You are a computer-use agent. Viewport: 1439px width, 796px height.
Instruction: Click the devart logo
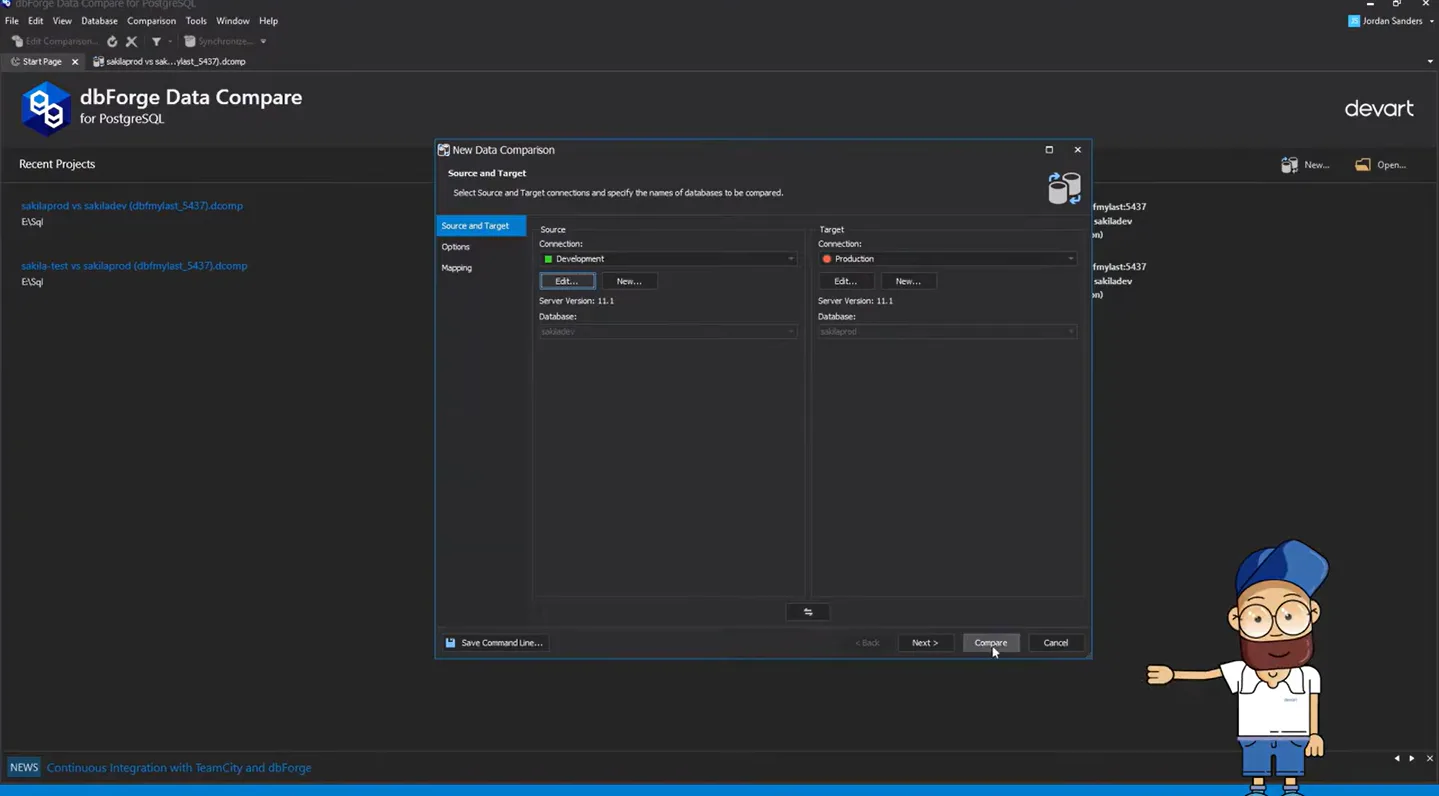pos(1379,108)
